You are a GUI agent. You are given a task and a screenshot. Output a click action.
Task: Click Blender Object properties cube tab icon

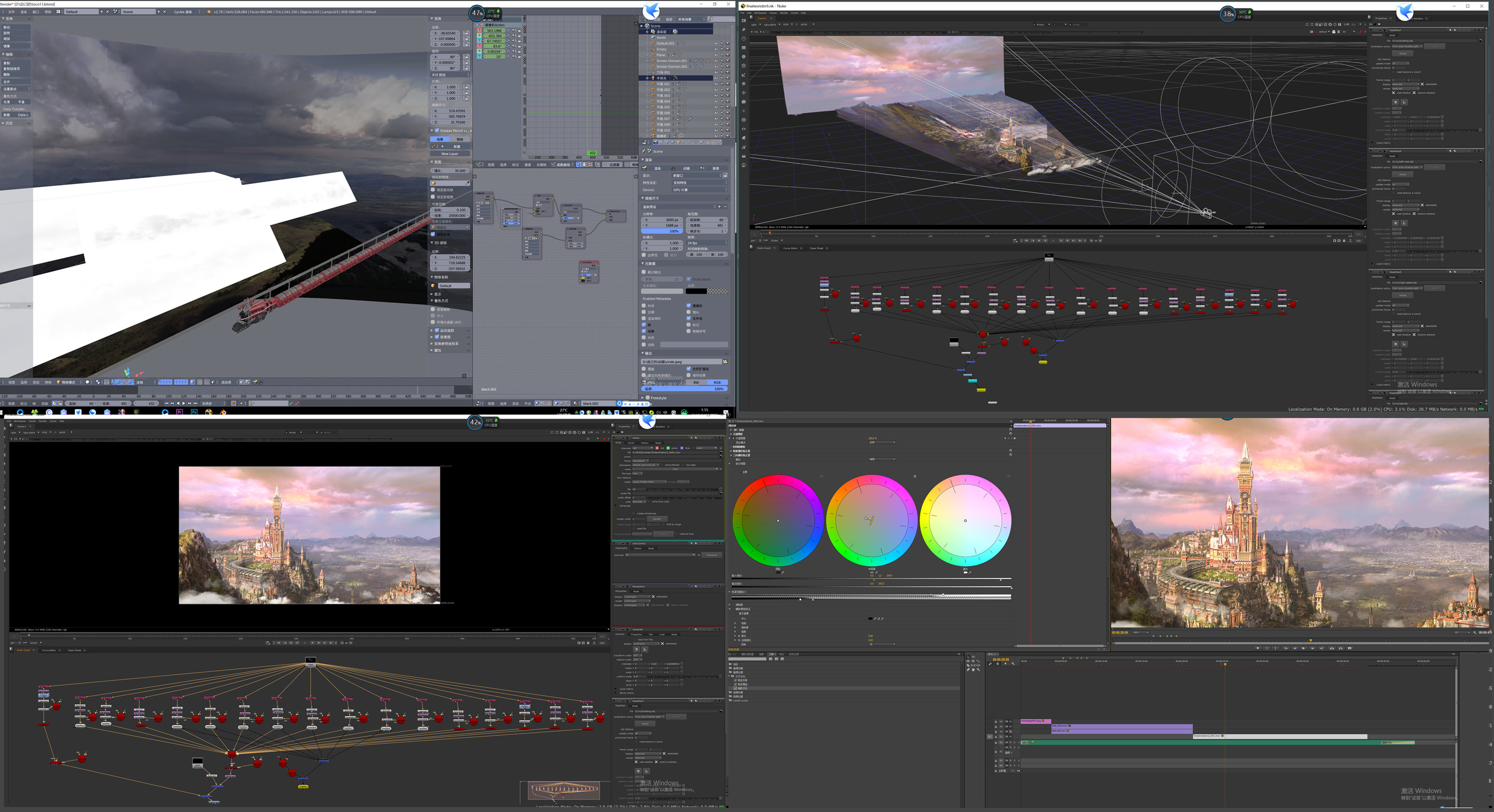[679, 143]
